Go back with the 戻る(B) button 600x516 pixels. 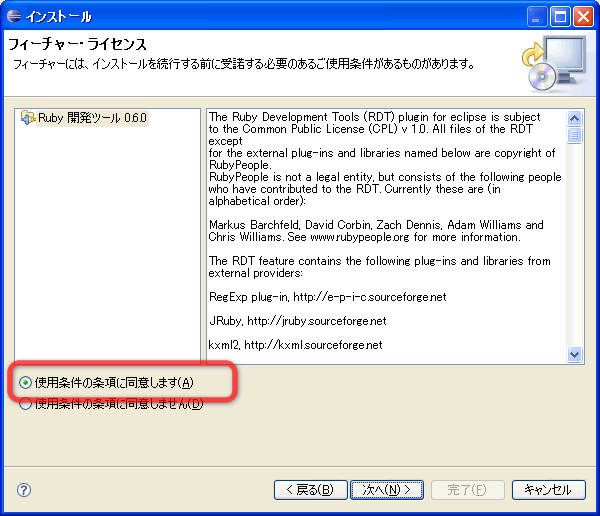pyautogui.click(x=309, y=490)
